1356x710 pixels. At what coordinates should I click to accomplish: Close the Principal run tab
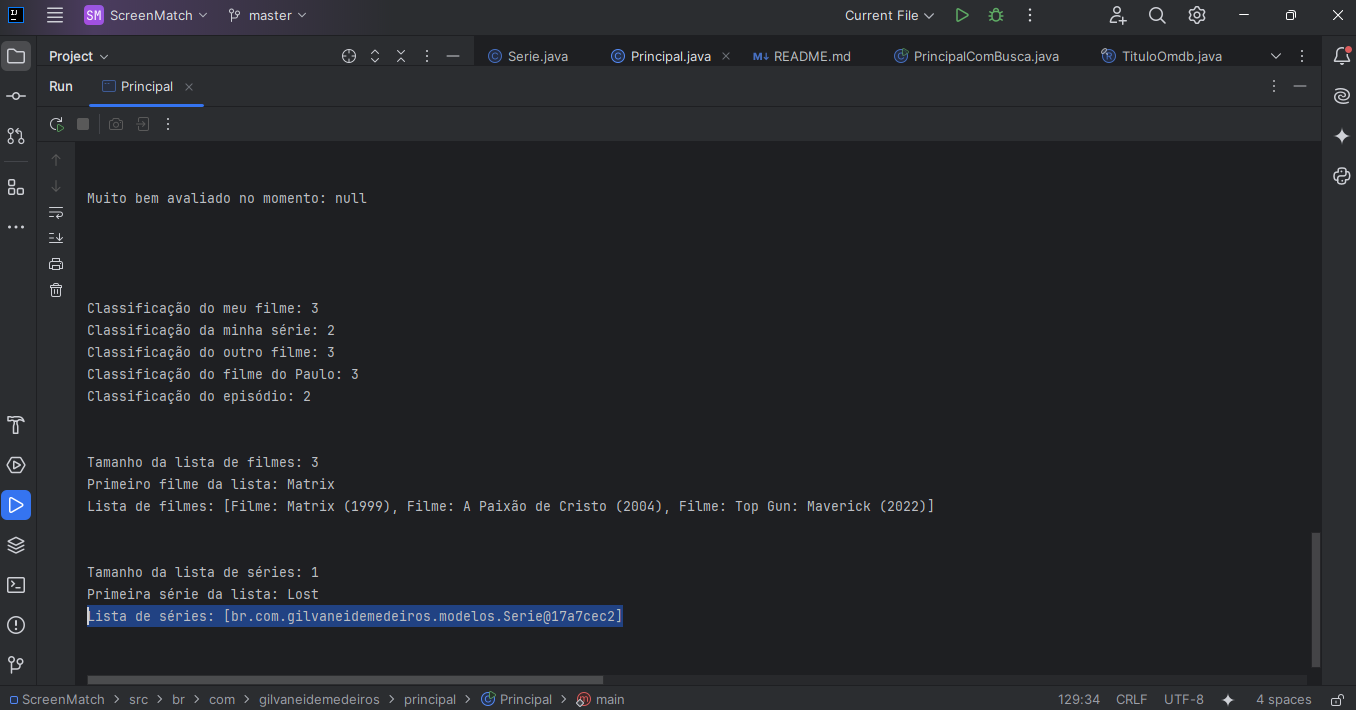click(x=189, y=87)
